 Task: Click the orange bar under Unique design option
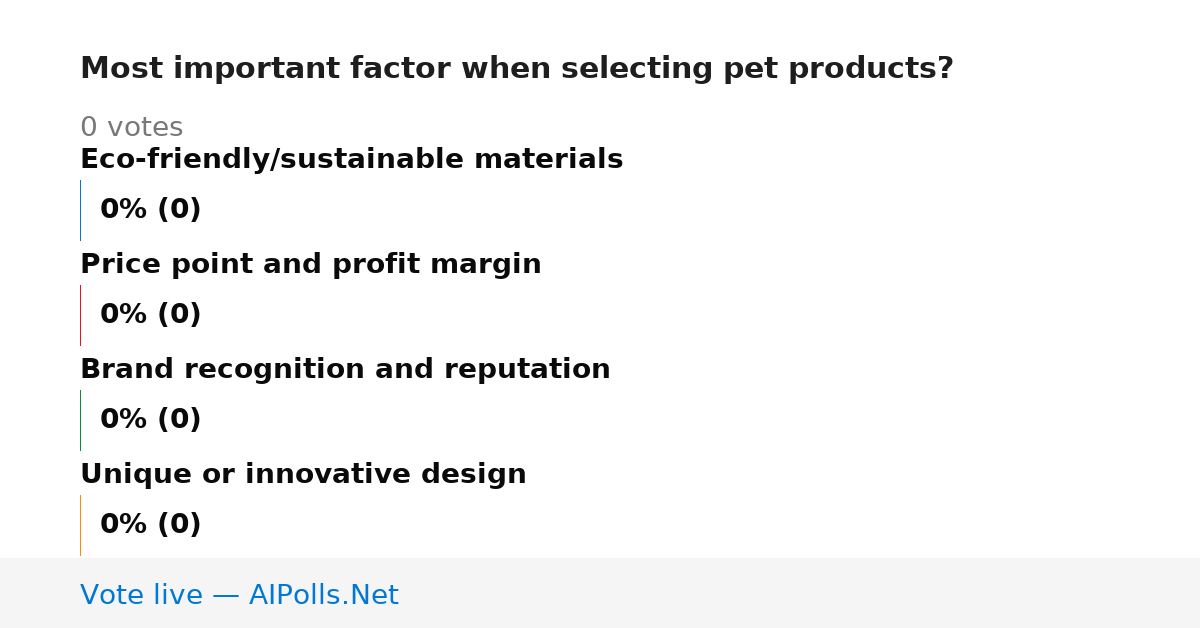click(80, 525)
